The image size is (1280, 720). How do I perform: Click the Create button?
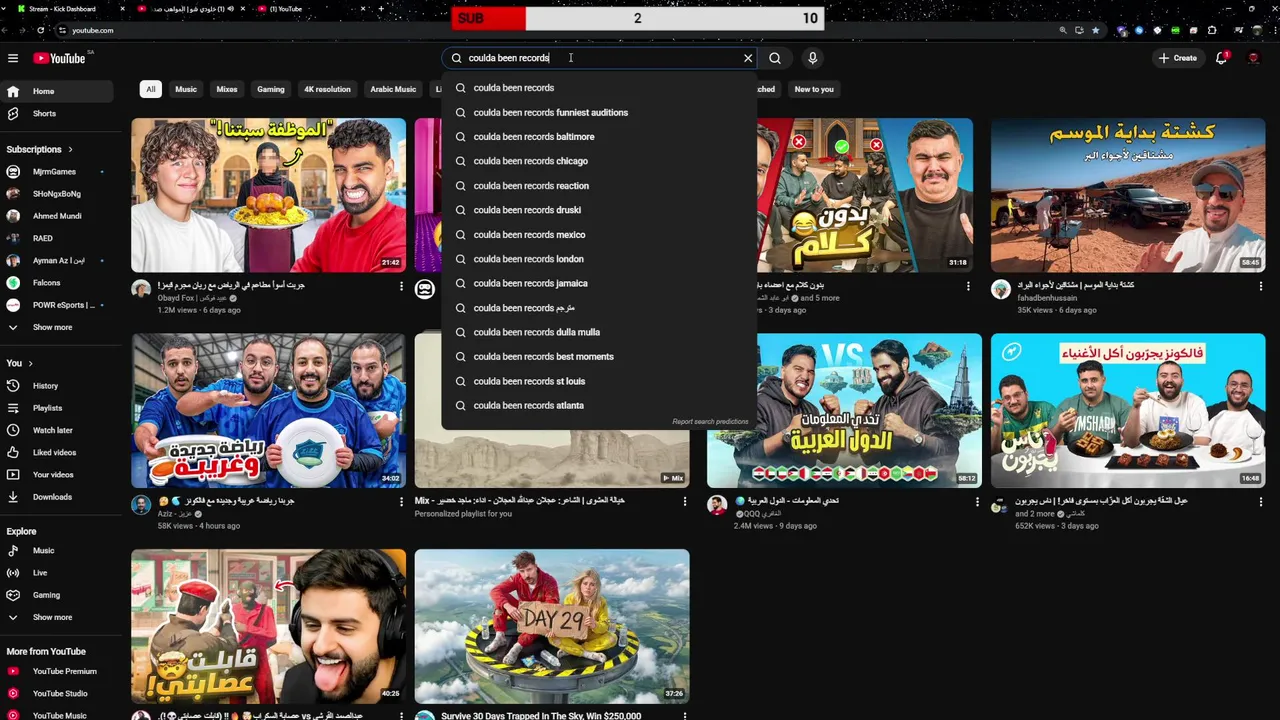[x=1178, y=58]
